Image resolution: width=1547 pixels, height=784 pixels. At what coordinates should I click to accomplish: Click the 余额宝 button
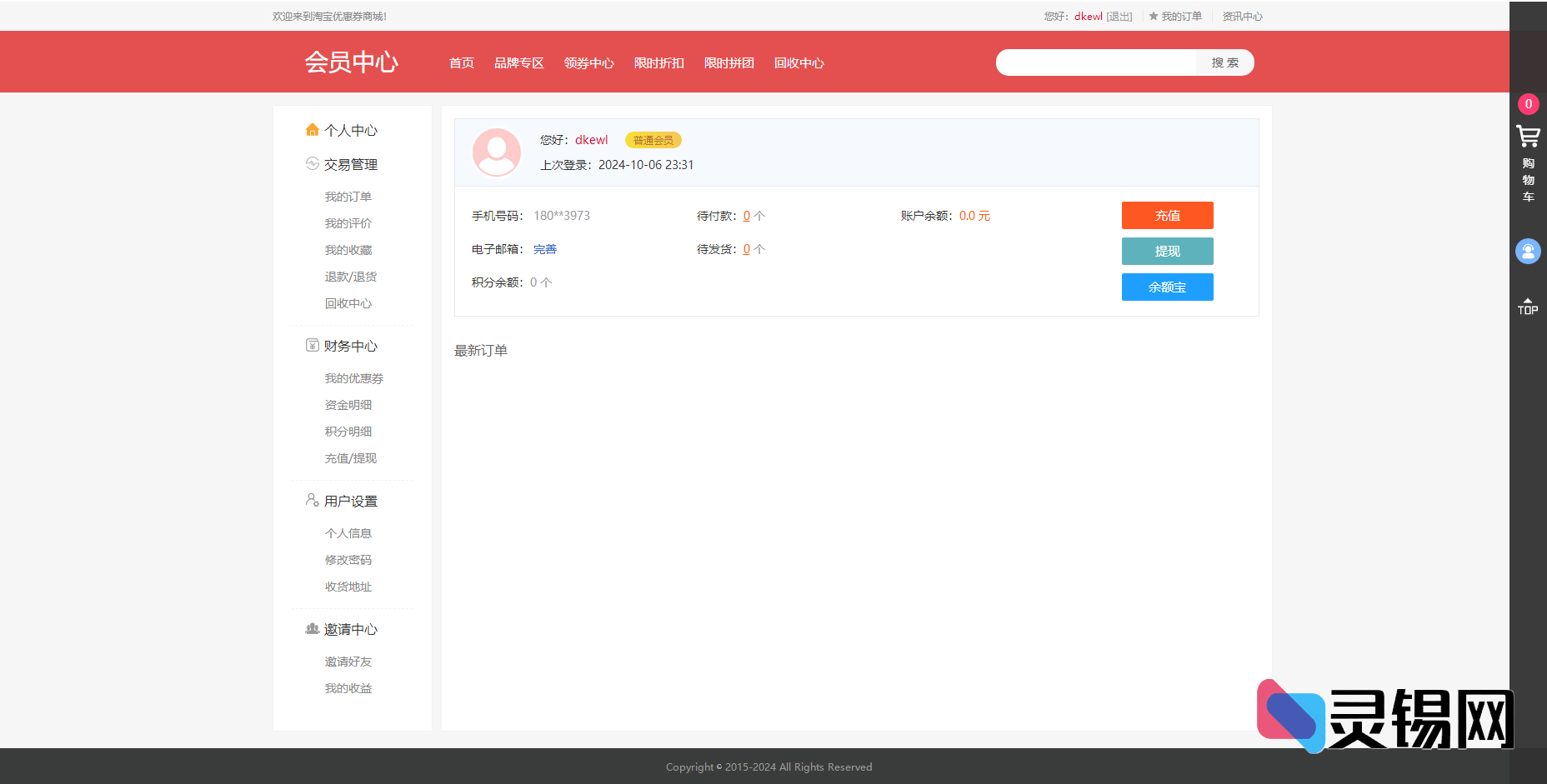coord(1167,287)
